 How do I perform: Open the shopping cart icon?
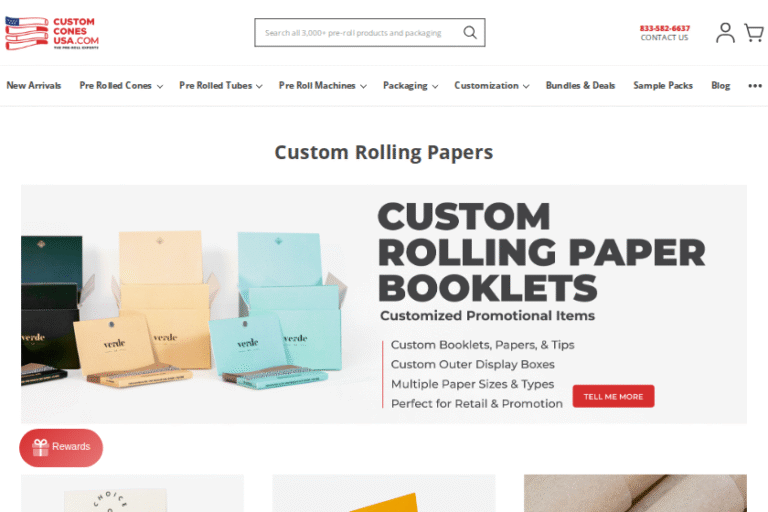(754, 33)
